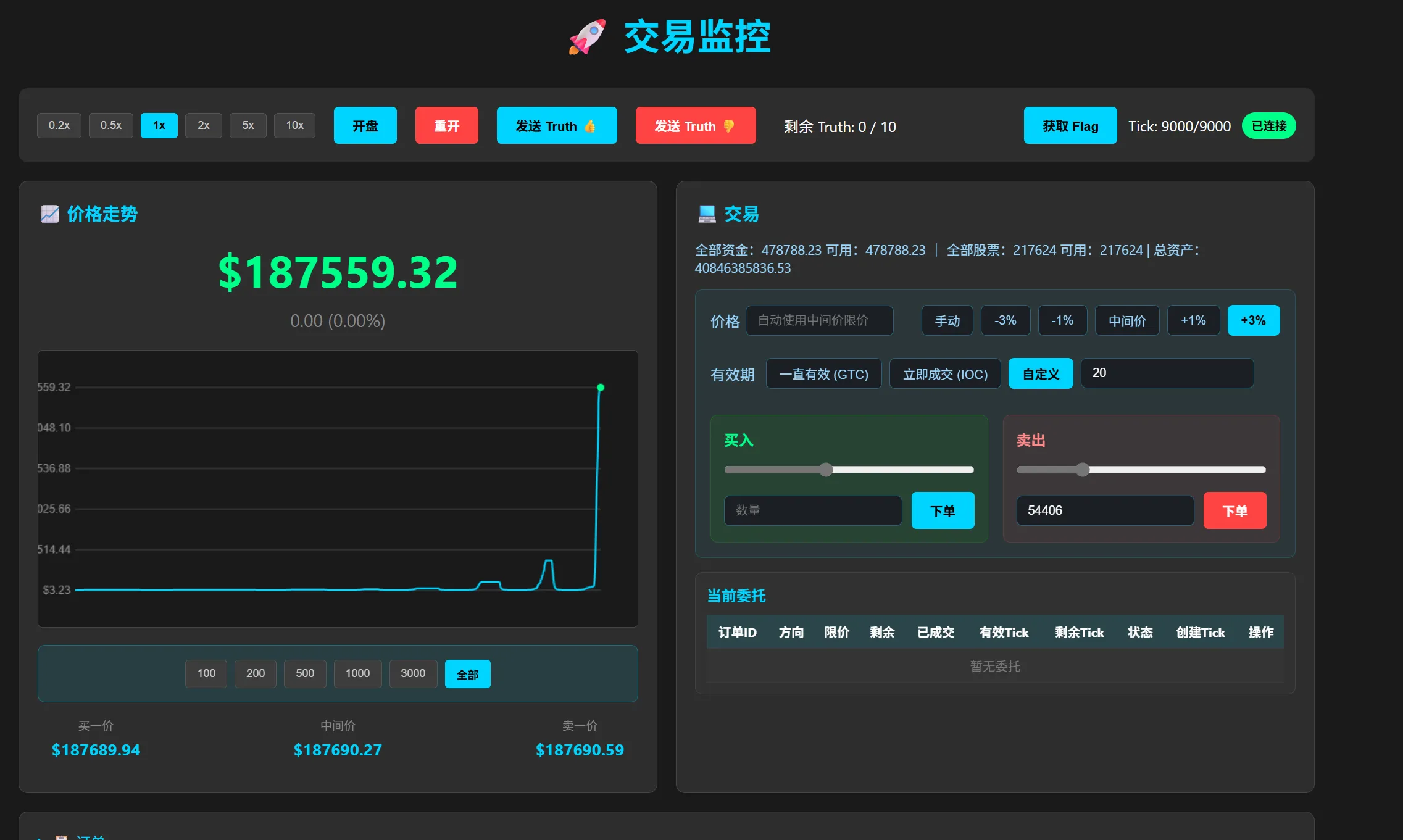This screenshot has width=1403, height=840.
Task: Send Truth with thumbs-up button
Action: [x=556, y=126]
